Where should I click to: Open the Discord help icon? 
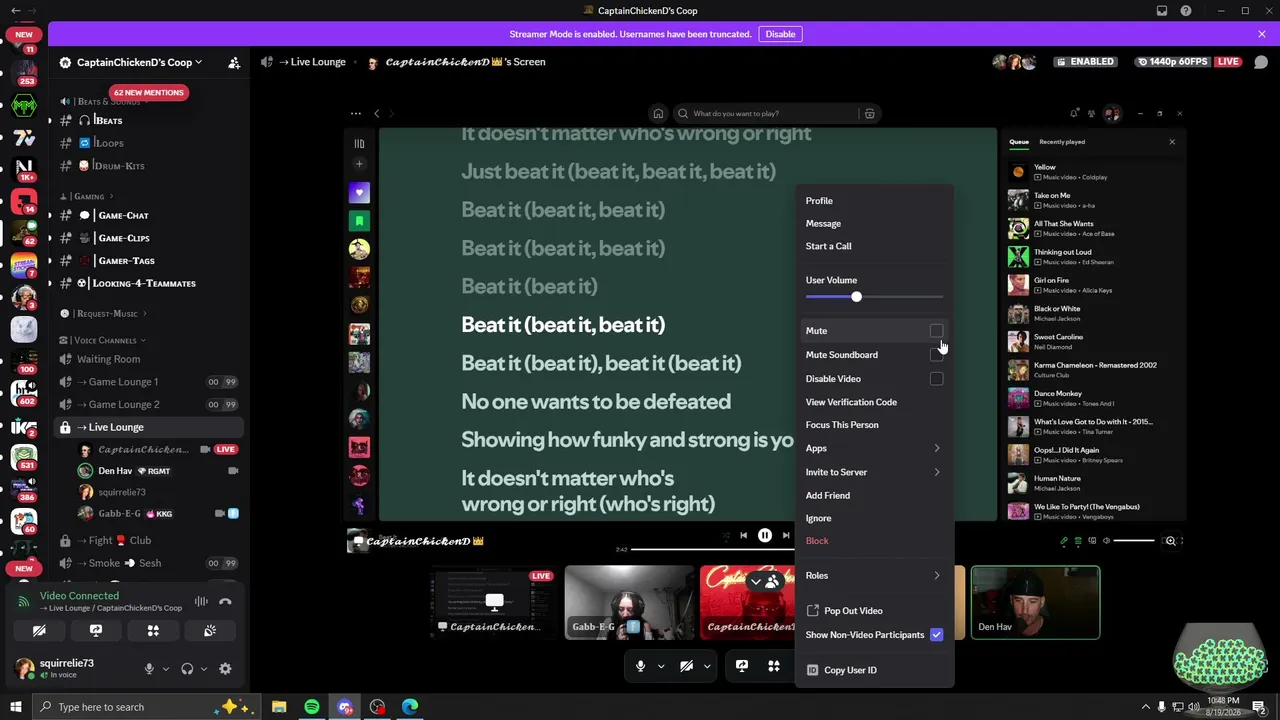point(1186,11)
